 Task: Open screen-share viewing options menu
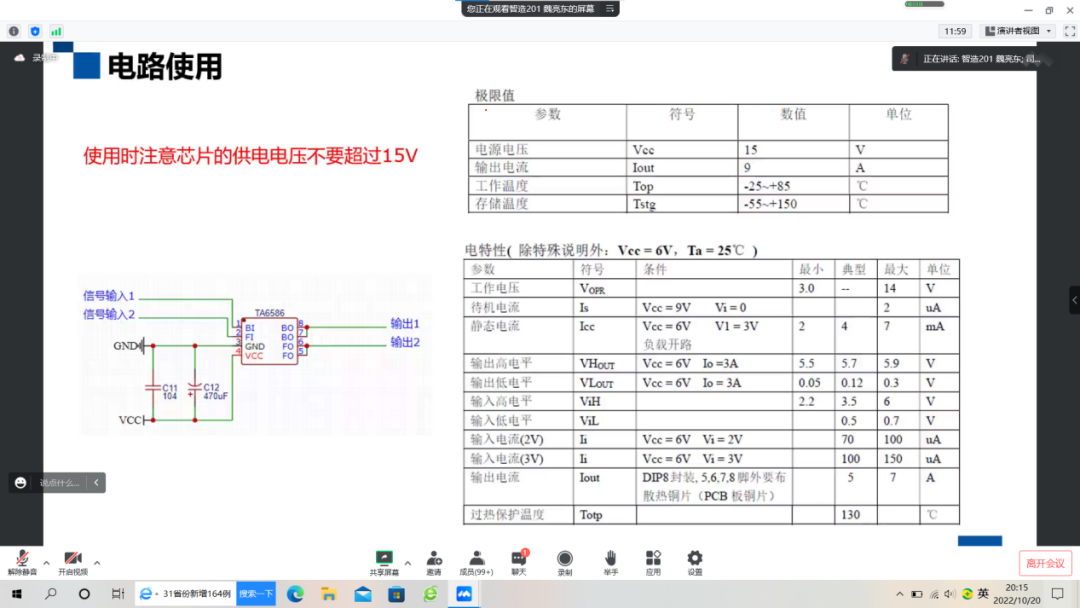610,9
